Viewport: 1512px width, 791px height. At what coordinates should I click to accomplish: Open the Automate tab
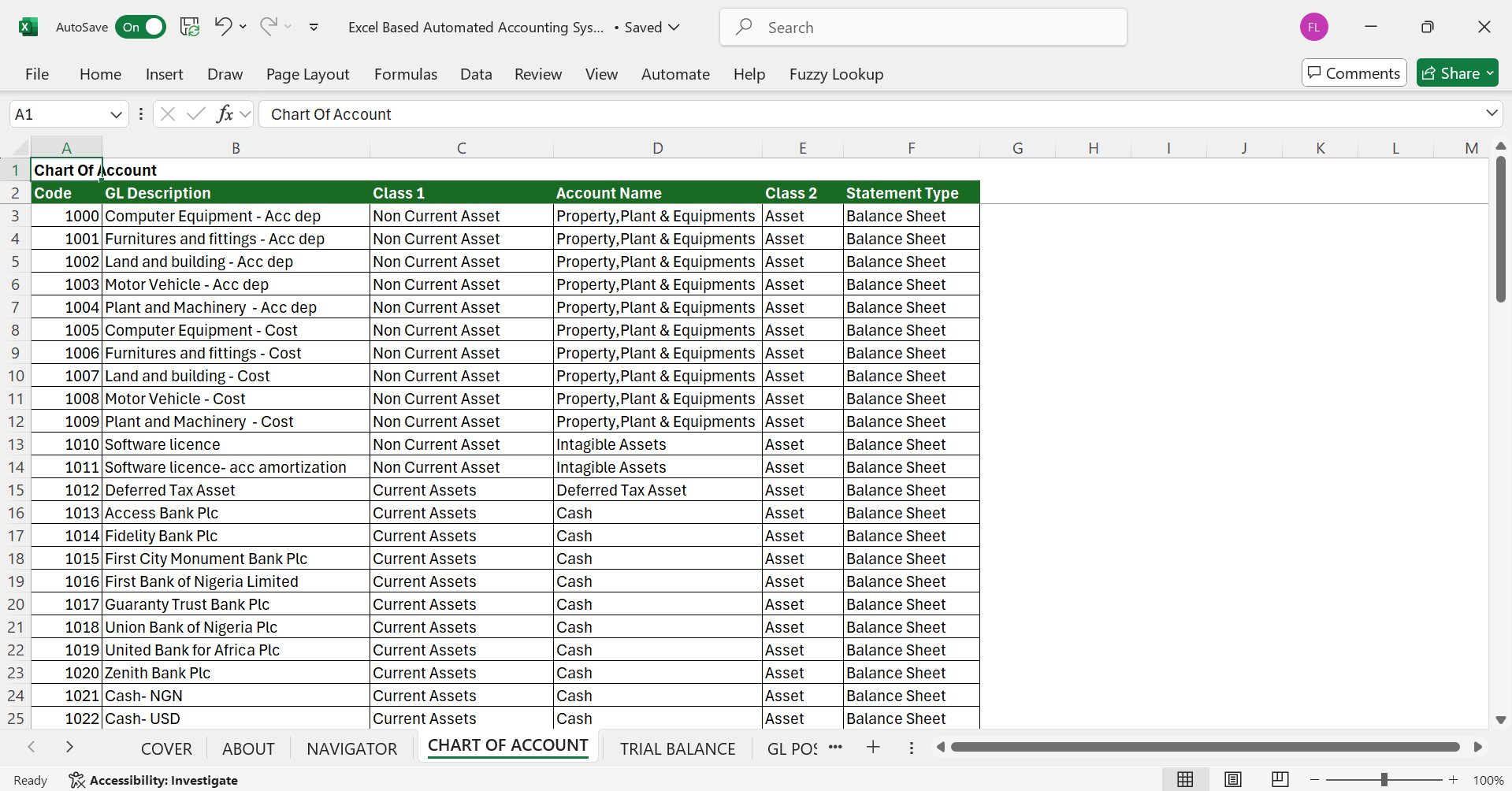[x=675, y=74]
